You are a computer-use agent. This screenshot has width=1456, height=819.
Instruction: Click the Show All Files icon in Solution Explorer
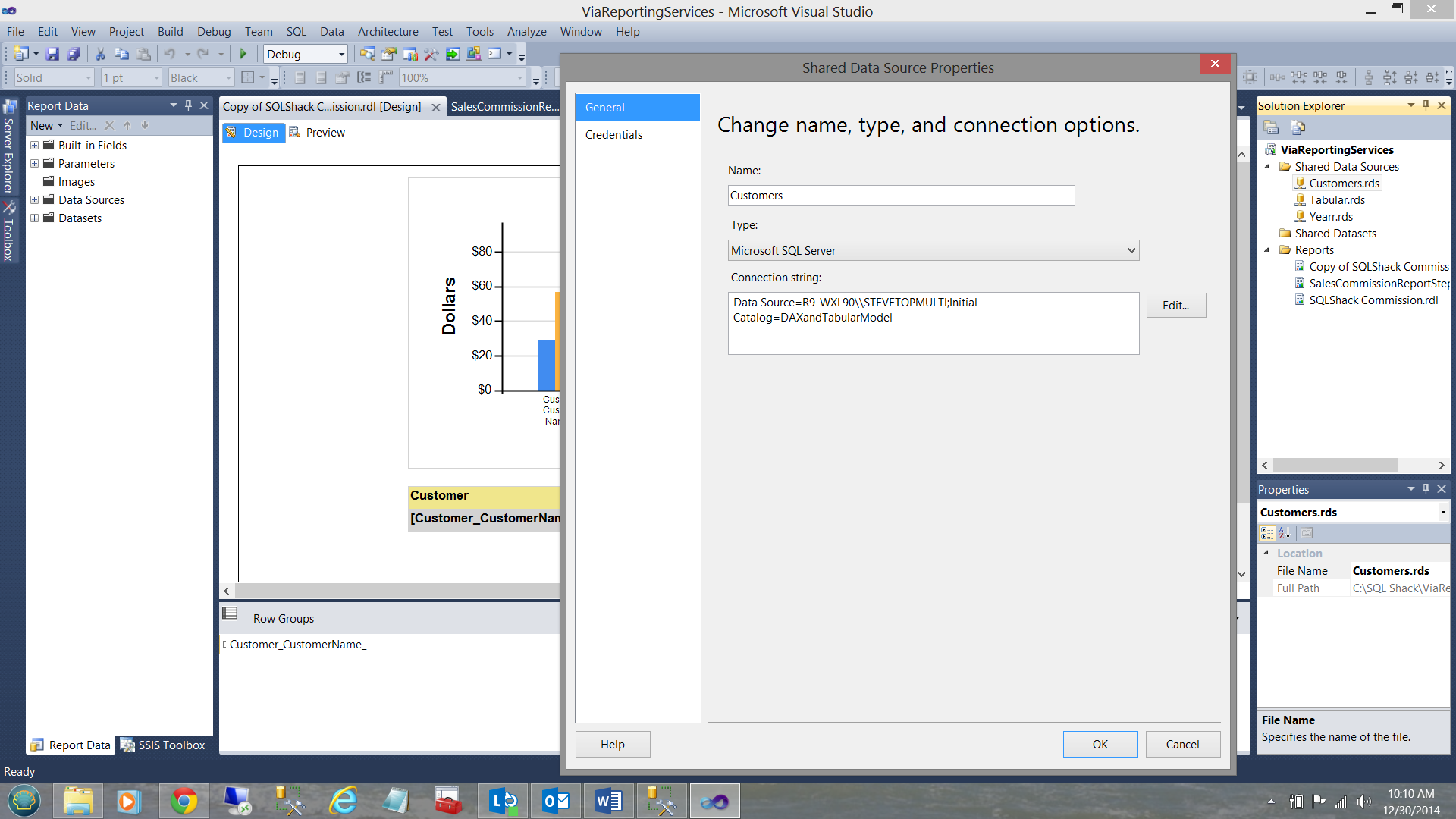(1298, 127)
